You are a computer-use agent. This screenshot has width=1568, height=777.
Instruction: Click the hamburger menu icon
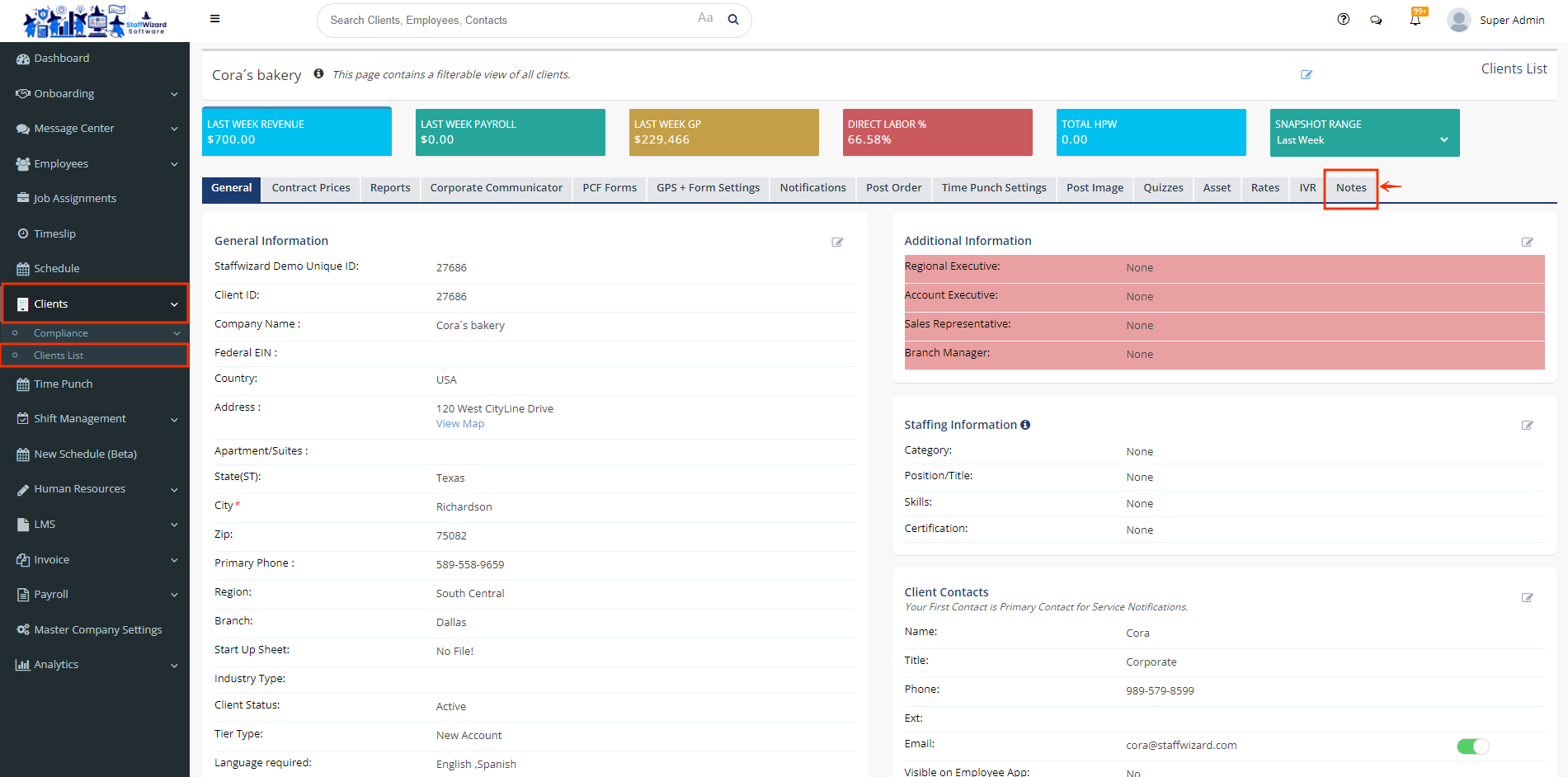(x=214, y=19)
